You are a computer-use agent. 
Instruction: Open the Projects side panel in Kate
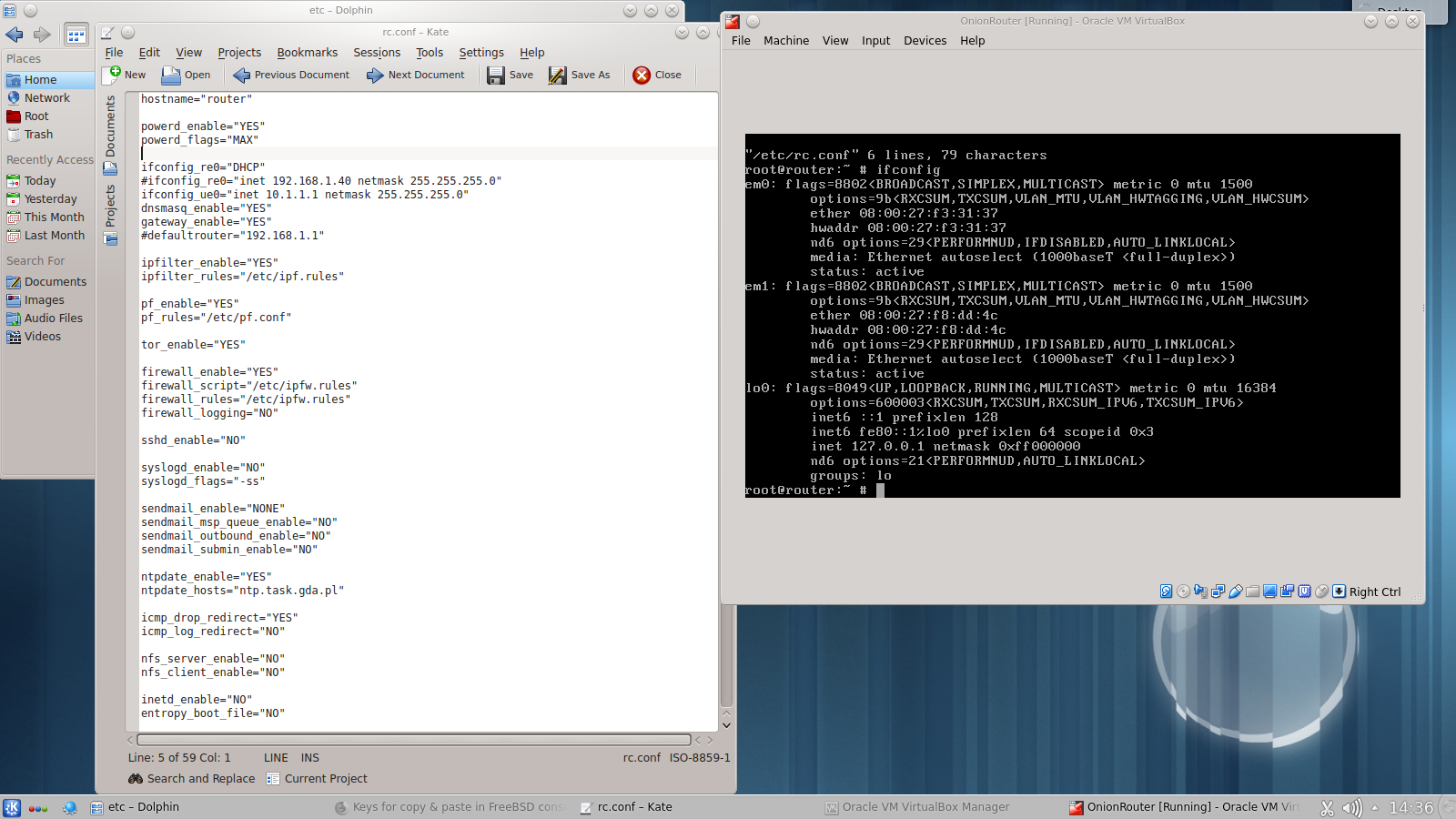point(110,215)
